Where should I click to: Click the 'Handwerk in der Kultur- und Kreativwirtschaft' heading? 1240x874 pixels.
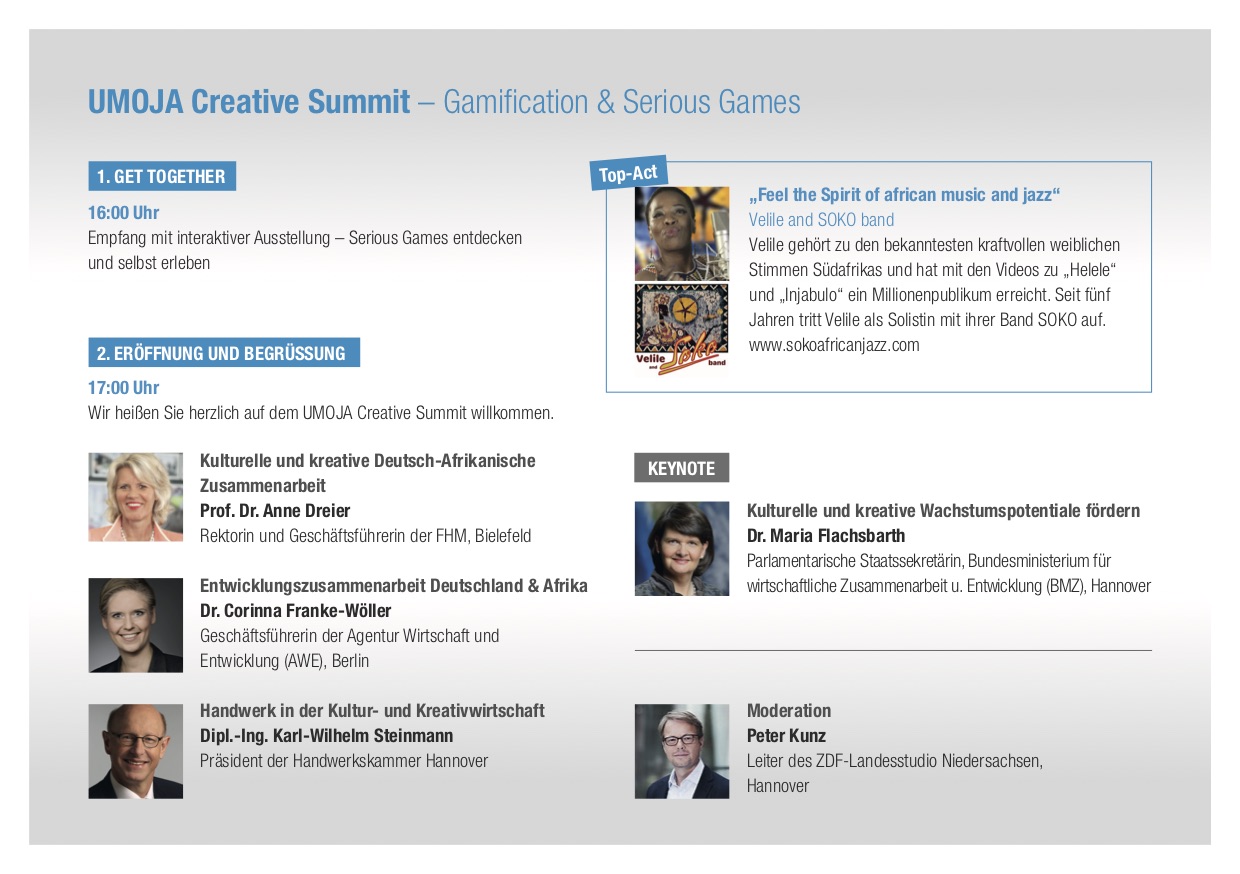pos(372,711)
